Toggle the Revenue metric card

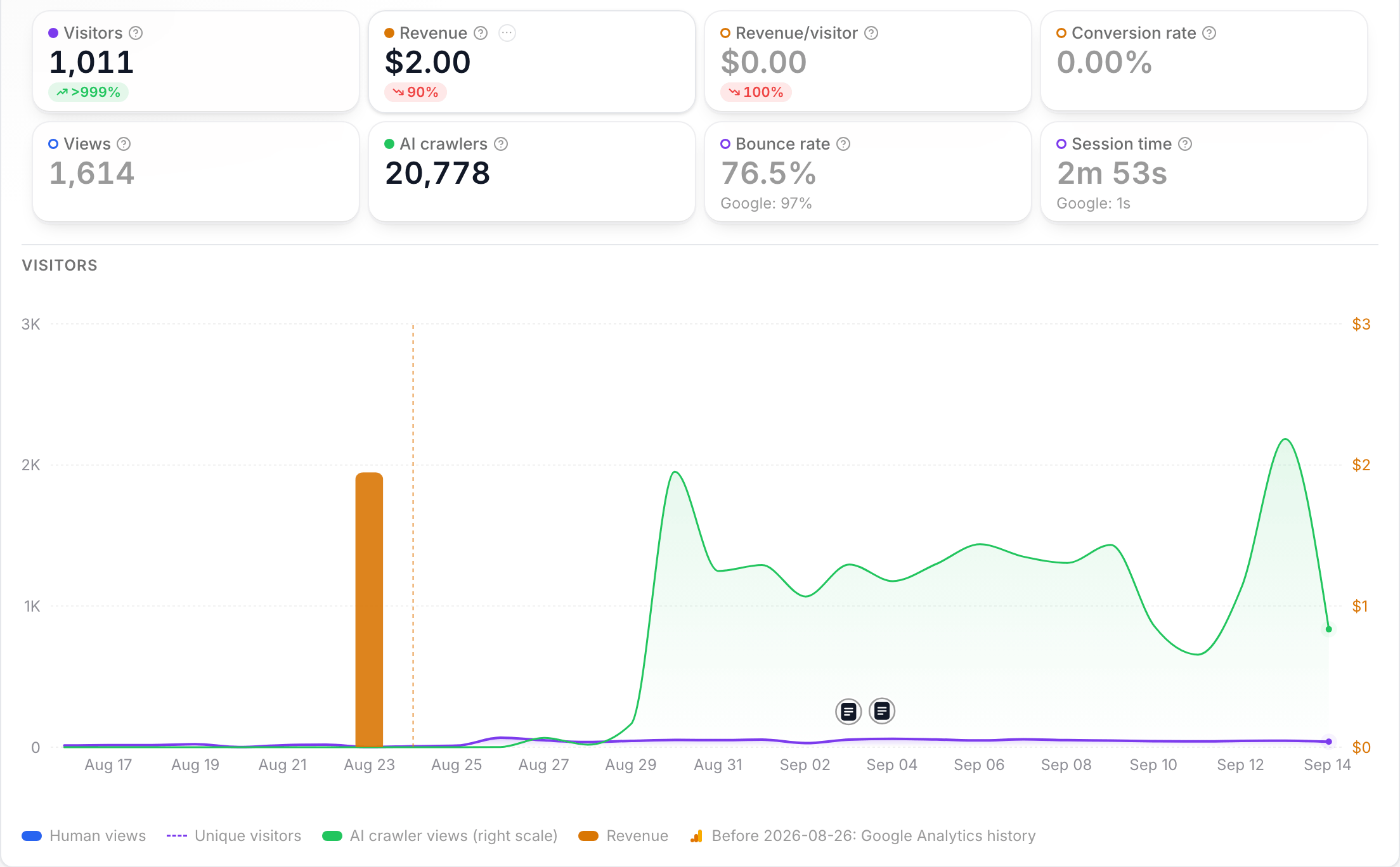click(x=532, y=61)
